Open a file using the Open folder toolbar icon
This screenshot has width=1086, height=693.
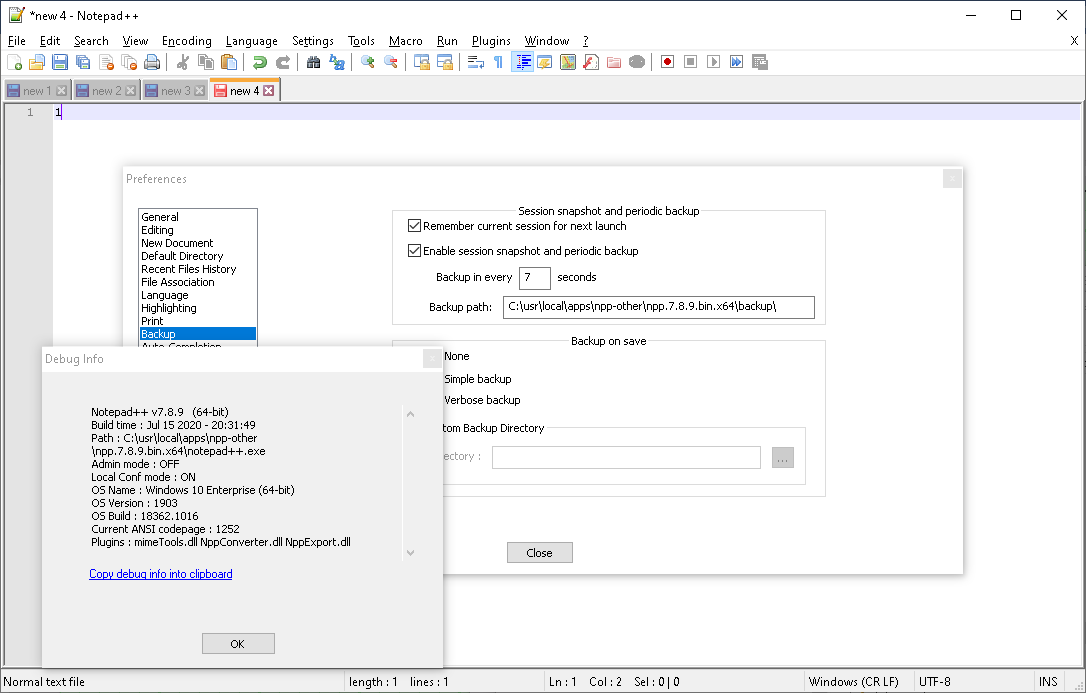point(37,62)
